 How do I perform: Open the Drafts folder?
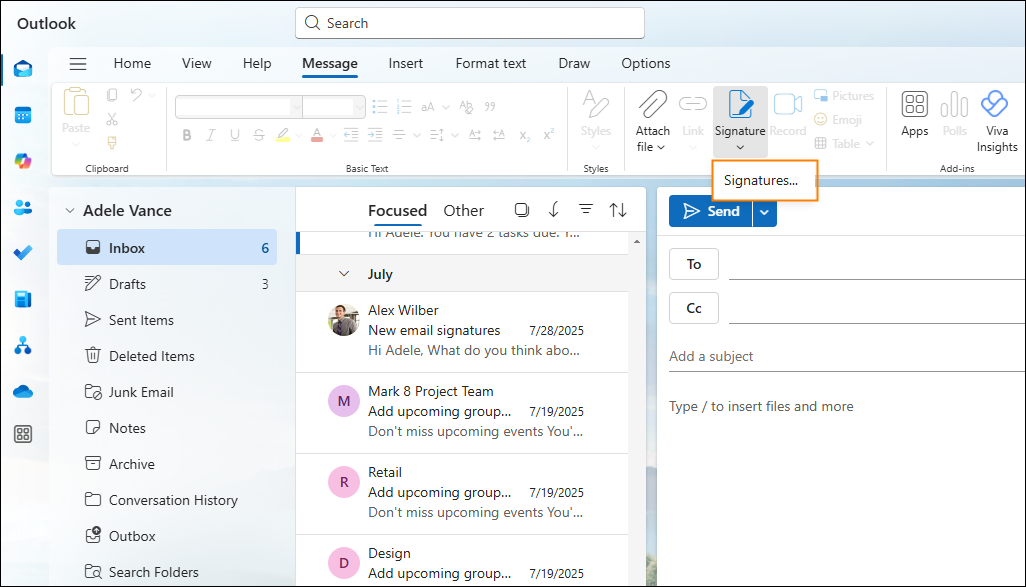167,284
